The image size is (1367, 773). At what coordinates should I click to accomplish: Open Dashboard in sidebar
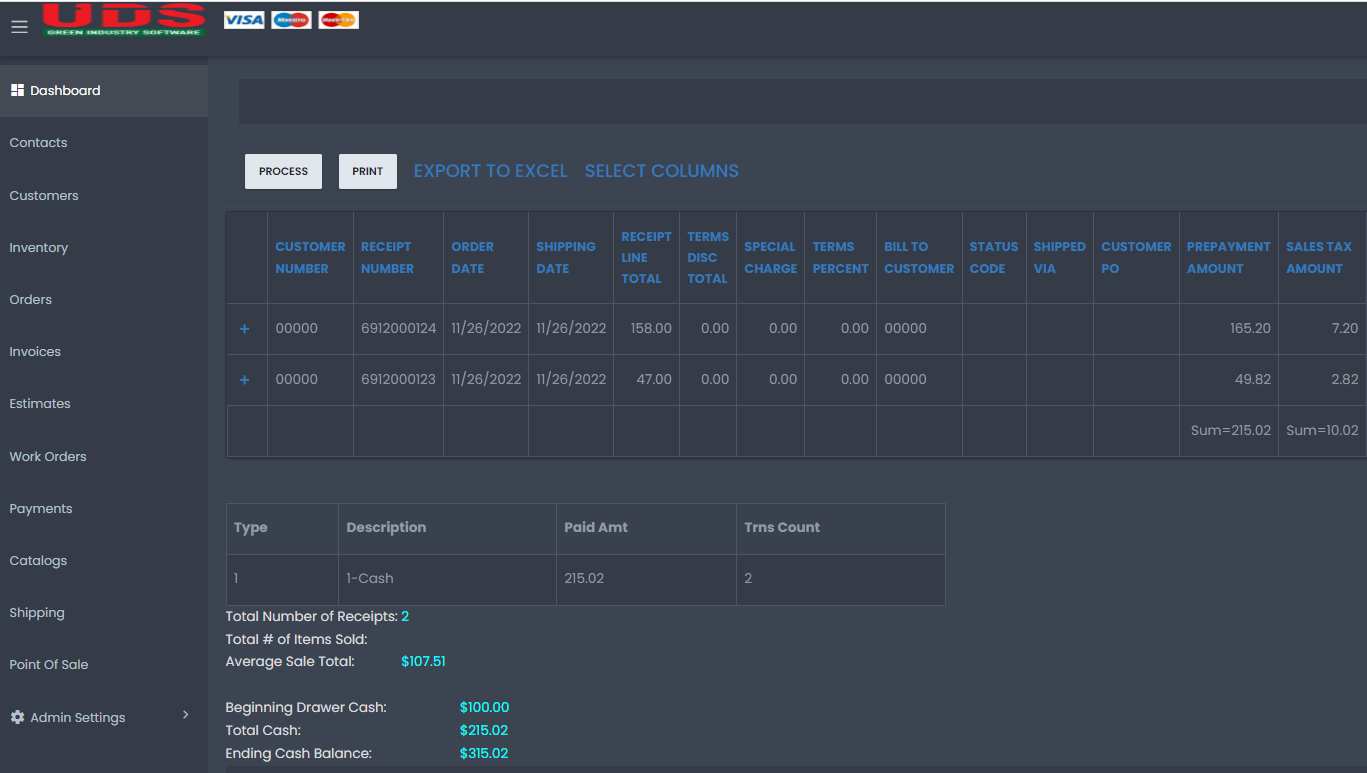104,90
